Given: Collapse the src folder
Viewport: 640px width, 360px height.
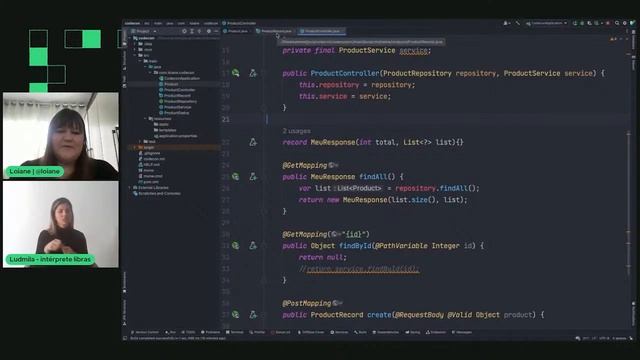Looking at the screenshot, I should click(x=135, y=55).
